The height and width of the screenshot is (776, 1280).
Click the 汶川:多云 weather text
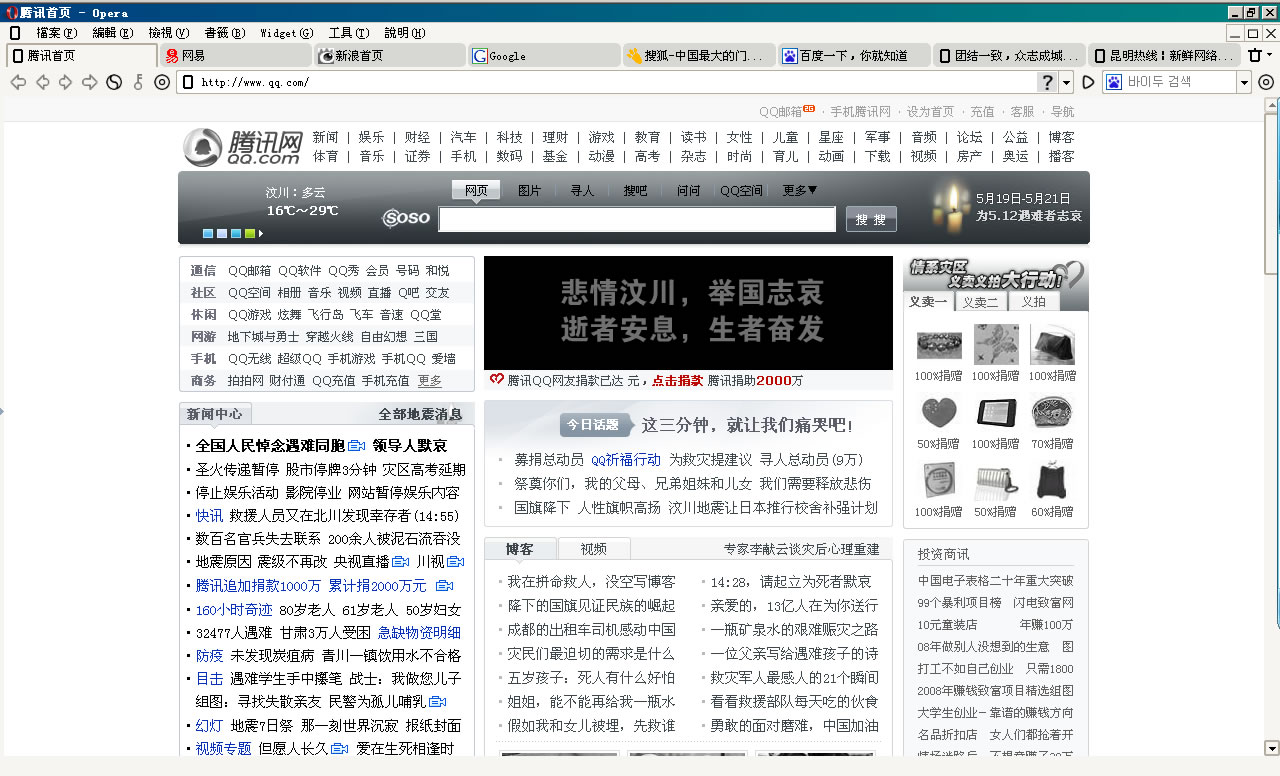(x=296, y=192)
